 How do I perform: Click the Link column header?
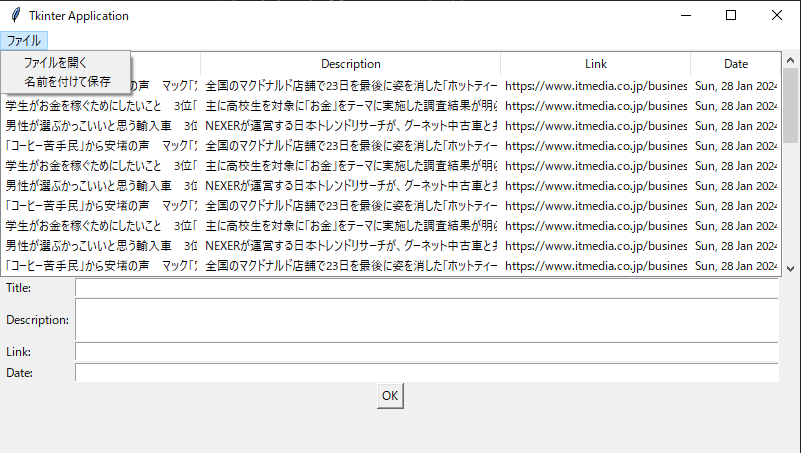595,64
